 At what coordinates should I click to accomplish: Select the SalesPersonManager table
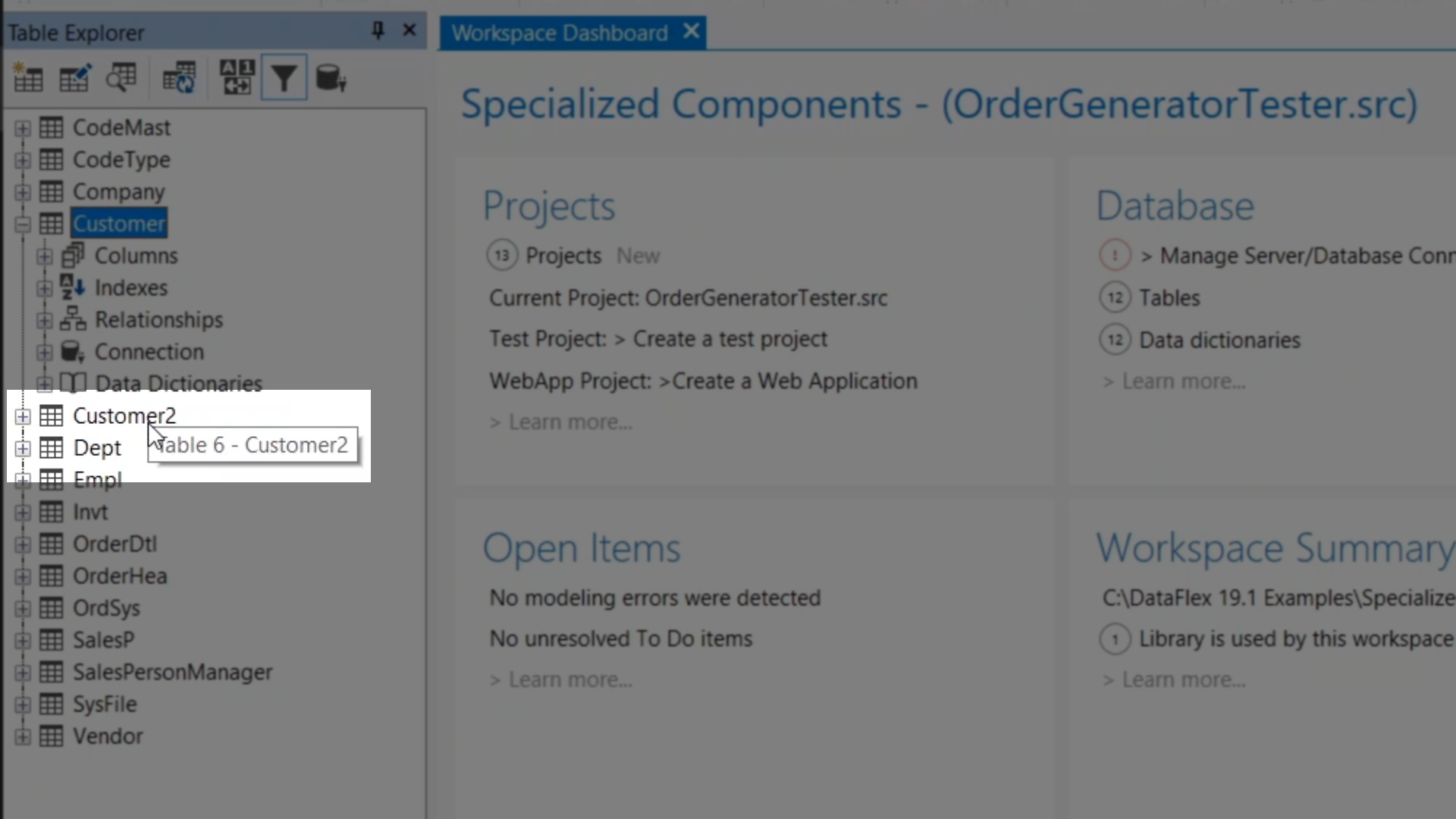tap(172, 673)
